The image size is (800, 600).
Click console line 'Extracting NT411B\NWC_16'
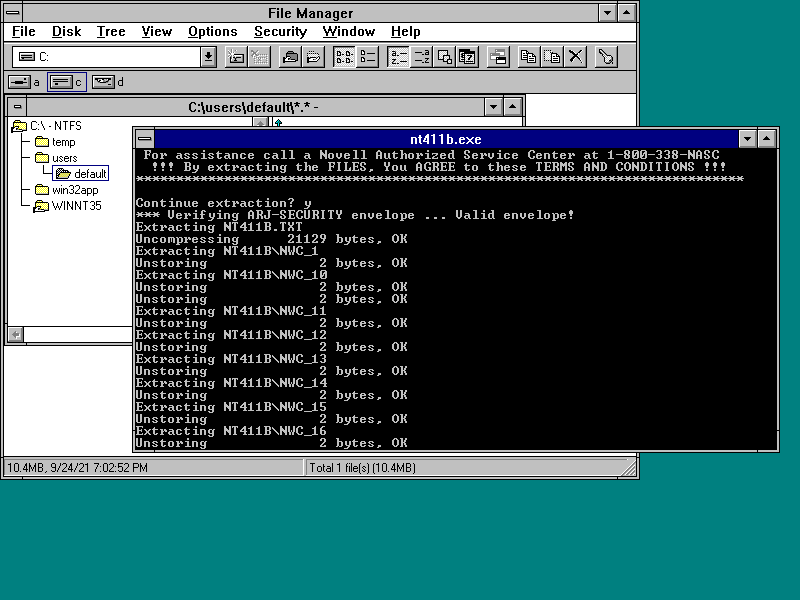[x=231, y=431]
